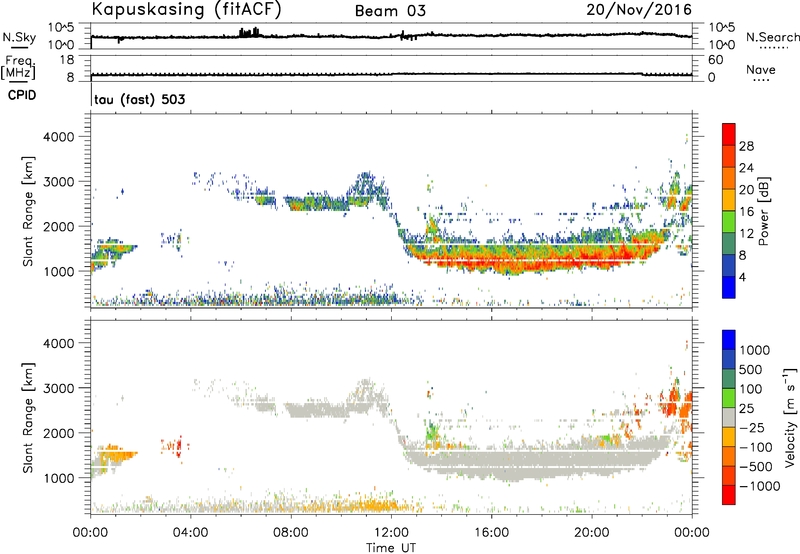The width and height of the screenshot is (800, 554).
Task: Click the "4000" tick in the velocity panel
Action: [x=58, y=343]
